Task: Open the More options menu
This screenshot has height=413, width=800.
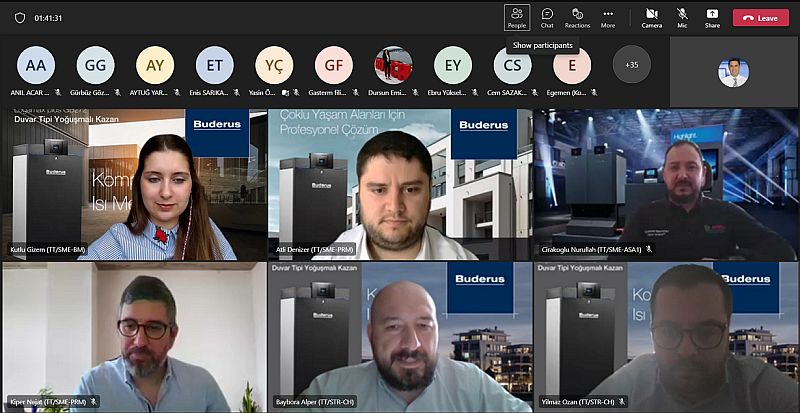Action: tap(608, 18)
